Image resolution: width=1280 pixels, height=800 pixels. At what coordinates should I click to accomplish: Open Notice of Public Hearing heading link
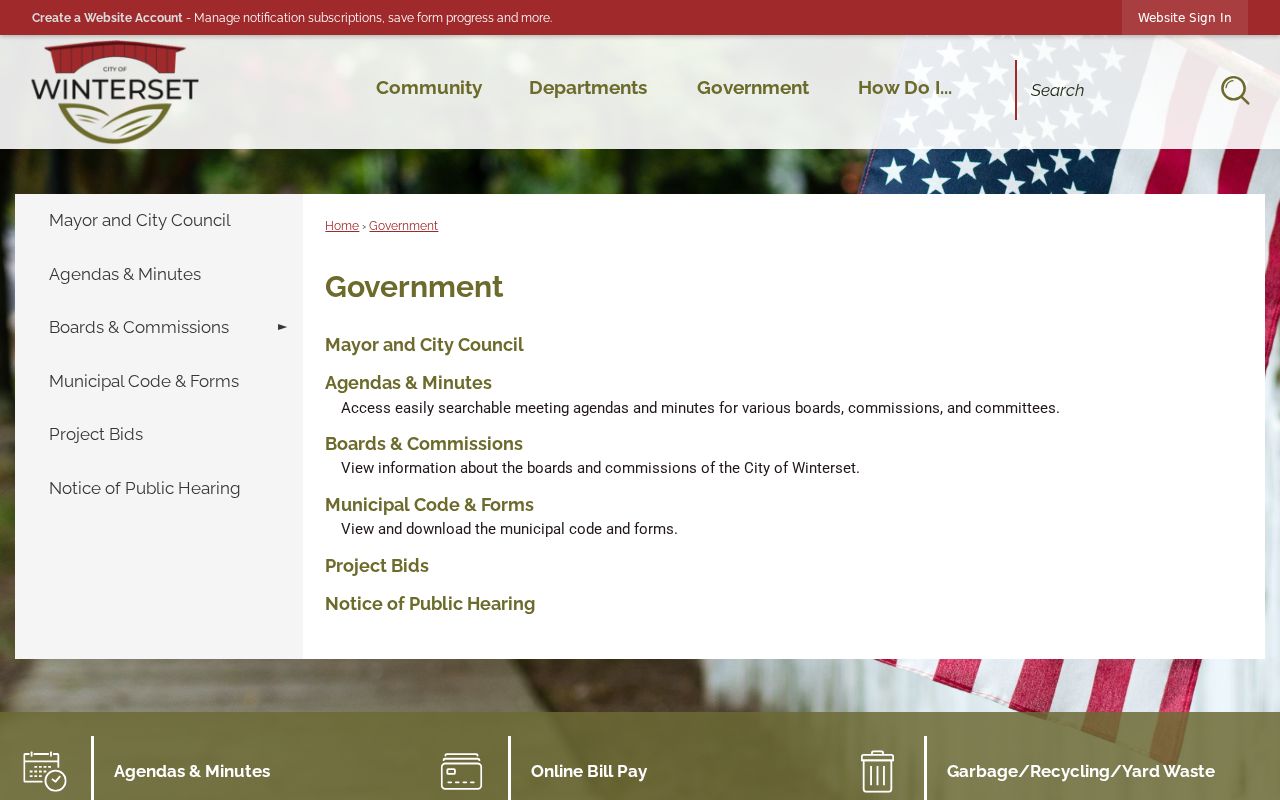pyautogui.click(x=430, y=604)
